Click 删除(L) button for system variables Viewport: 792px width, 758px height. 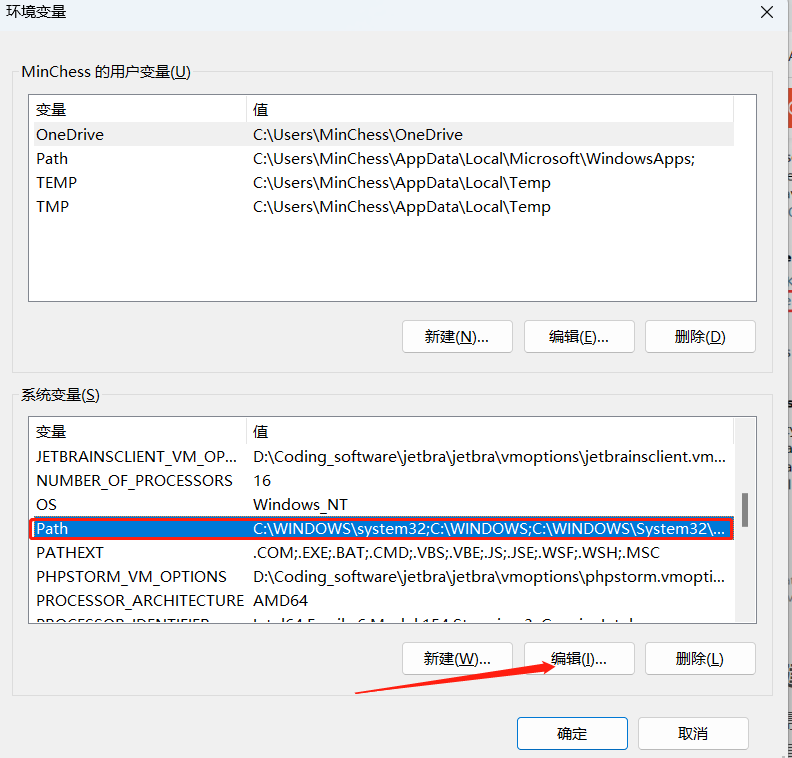click(x=700, y=659)
